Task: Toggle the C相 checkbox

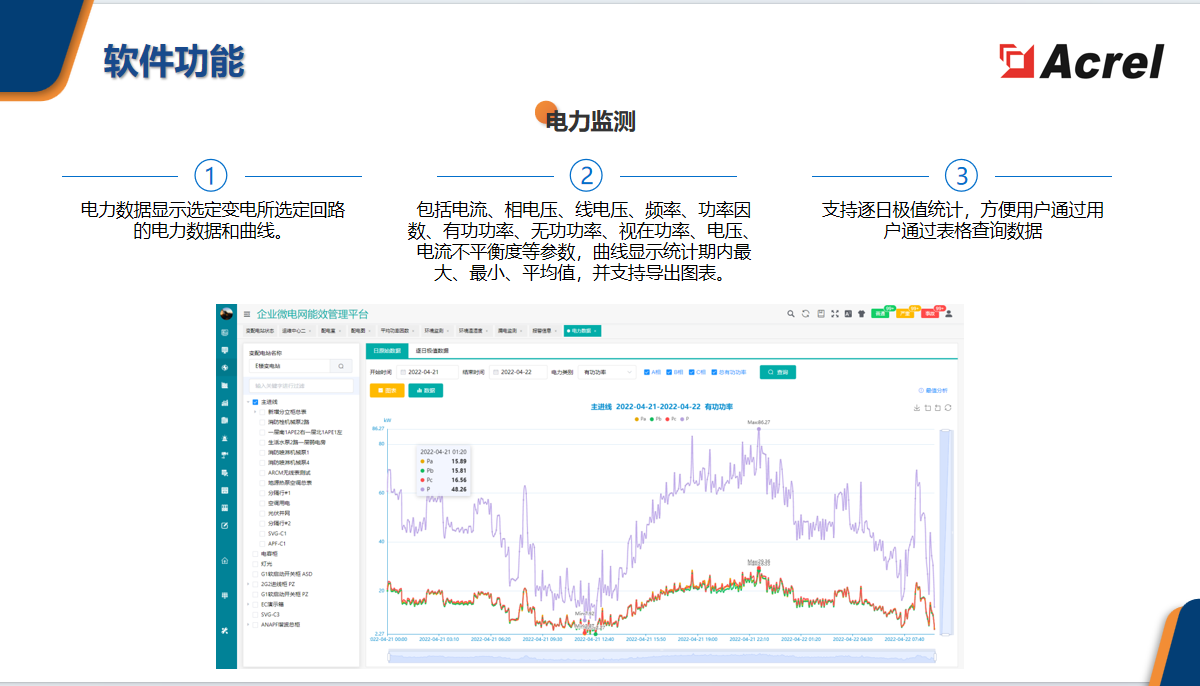Action: (692, 372)
